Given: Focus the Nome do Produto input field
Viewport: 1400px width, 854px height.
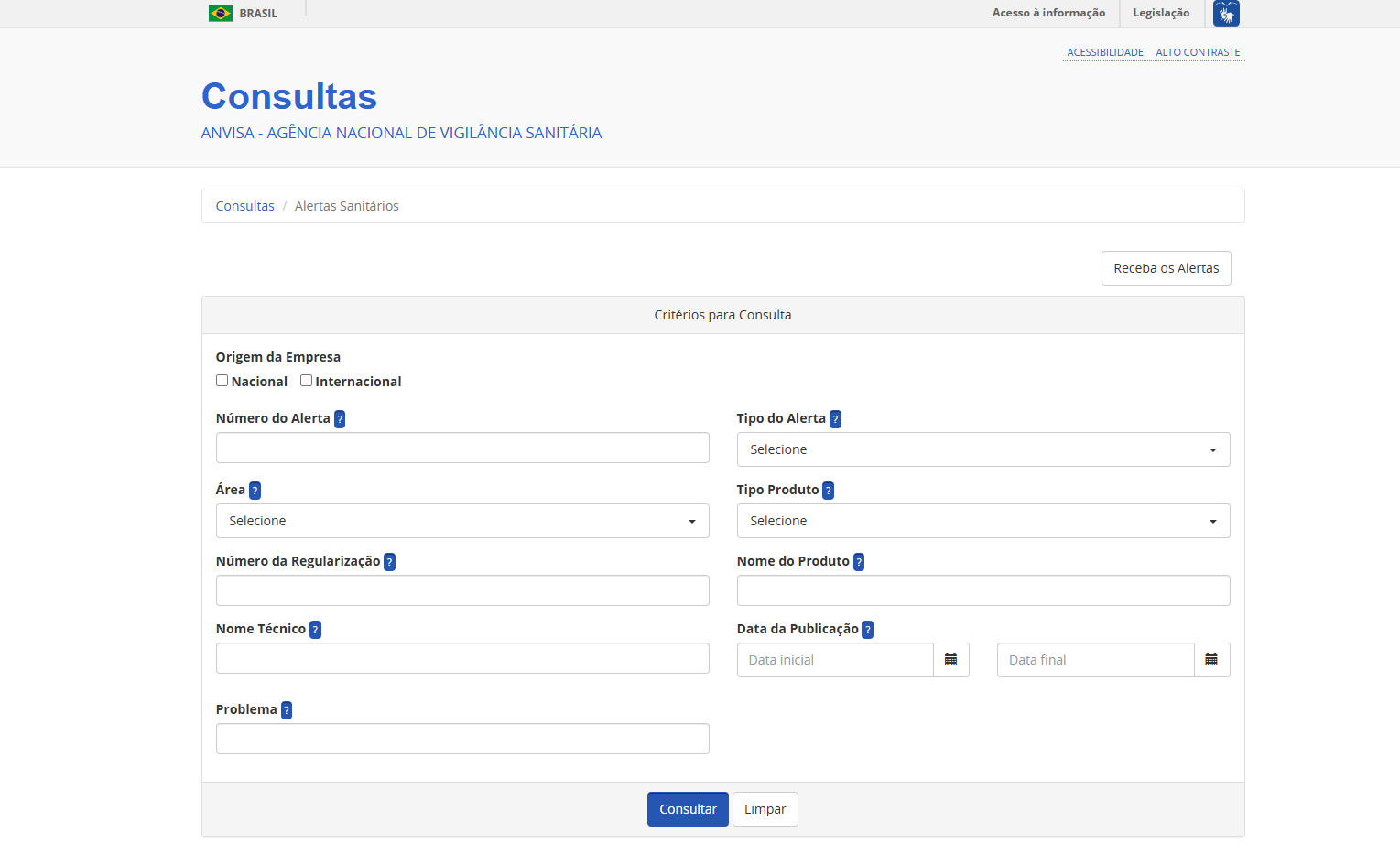Looking at the screenshot, I should 983,590.
